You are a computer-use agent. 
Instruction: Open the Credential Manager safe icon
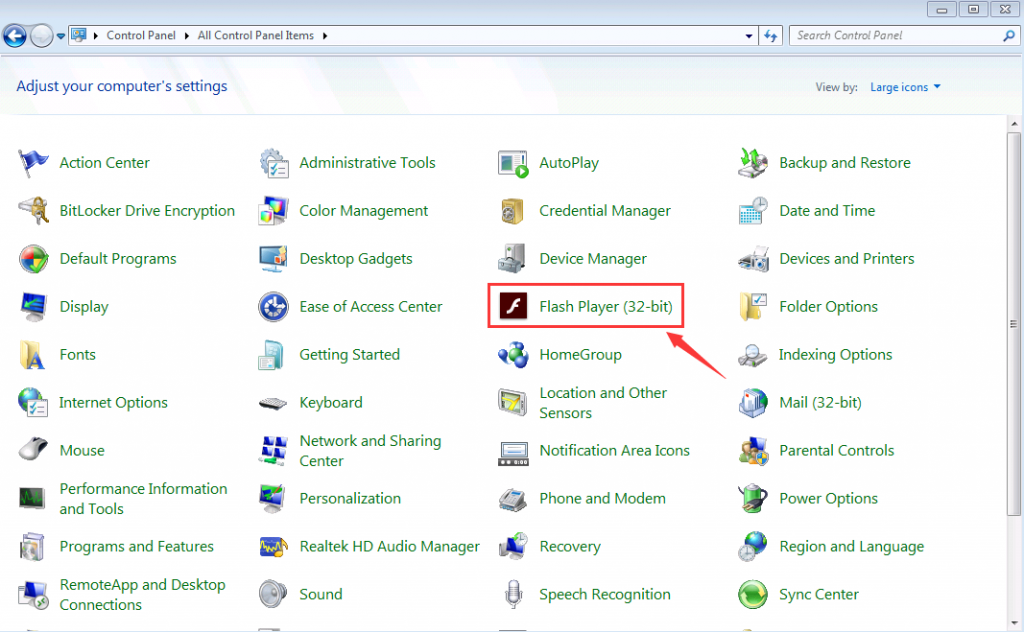tap(513, 211)
